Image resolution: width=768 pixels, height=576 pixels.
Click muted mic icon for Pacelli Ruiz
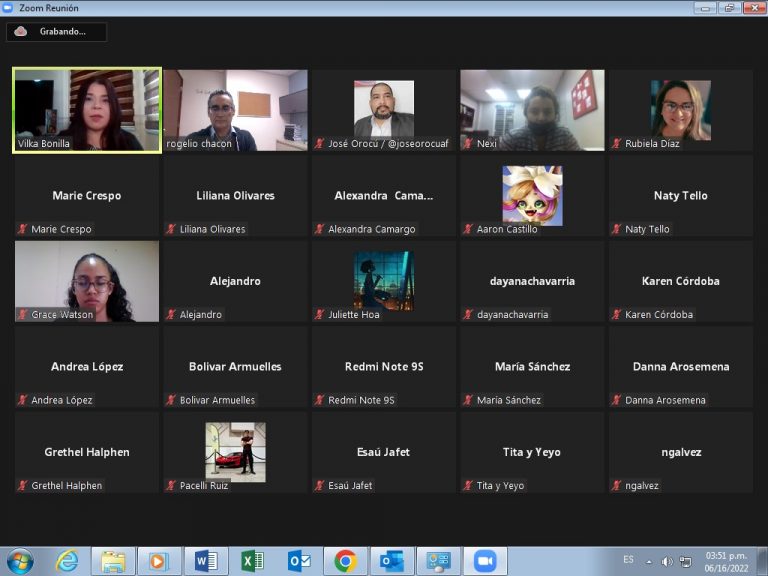coord(170,485)
